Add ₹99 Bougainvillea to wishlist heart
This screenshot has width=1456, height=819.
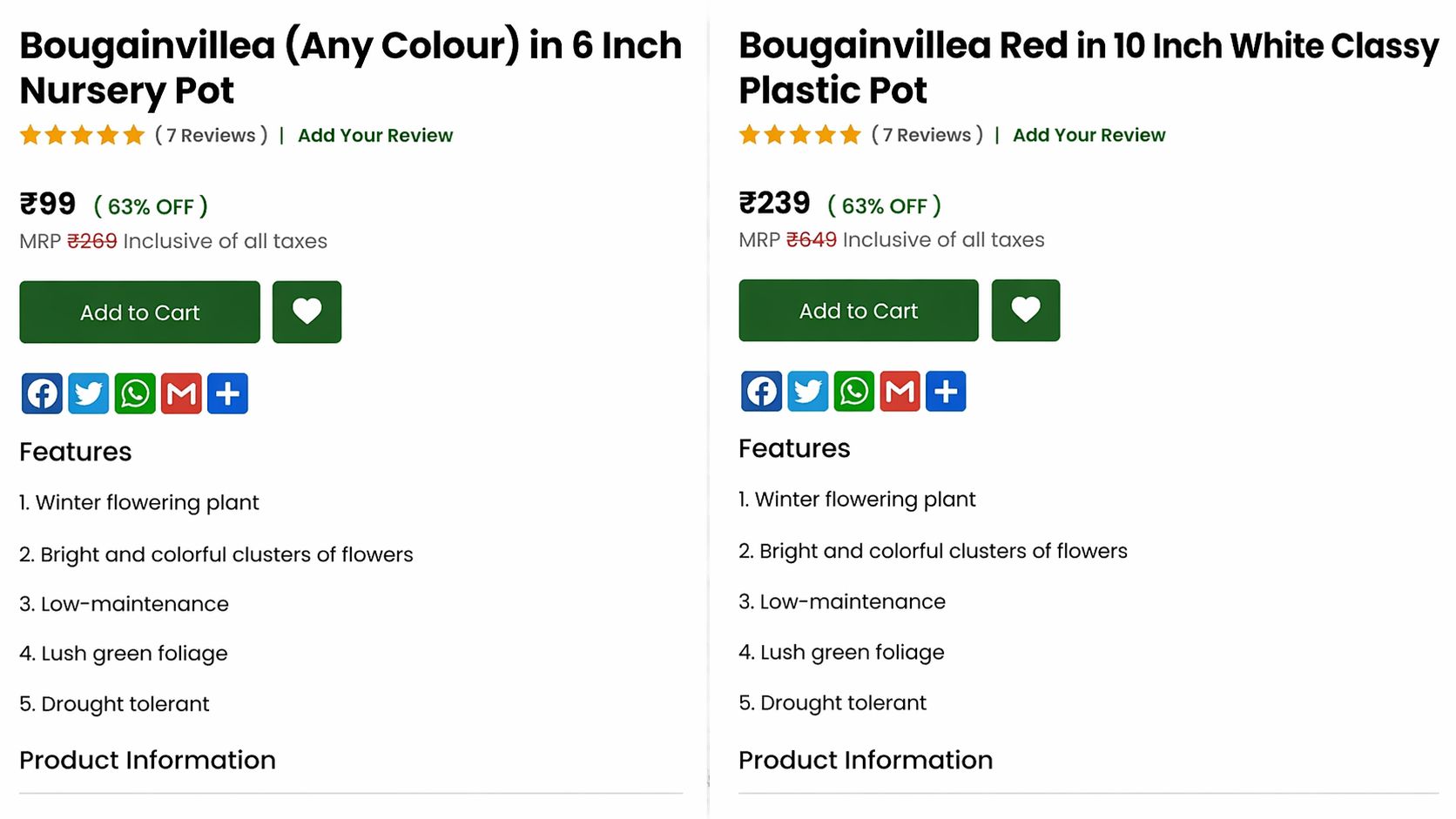point(307,312)
